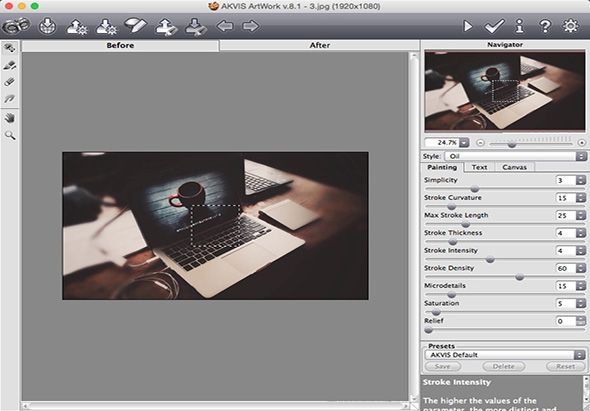Click the Stroke Intensity value stepper
This screenshot has height=411, width=590.
581,251
